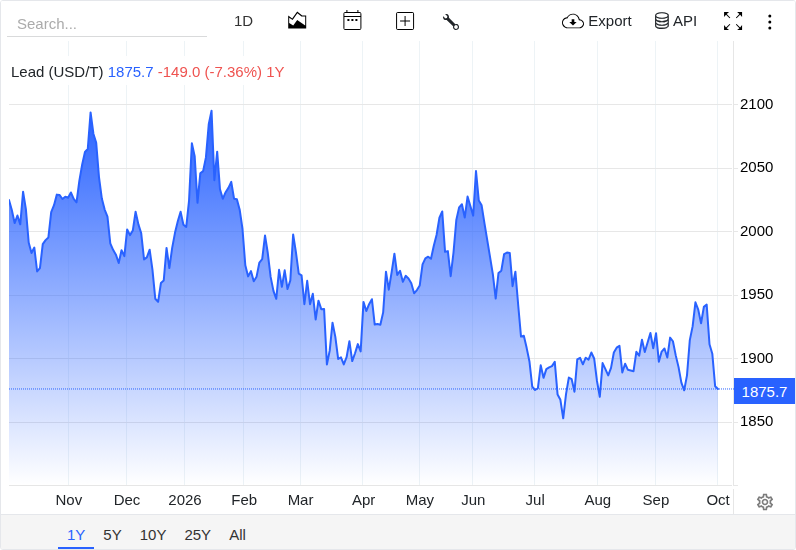796x550 pixels.
Task: Open the 1D interval selector
Action: click(243, 21)
